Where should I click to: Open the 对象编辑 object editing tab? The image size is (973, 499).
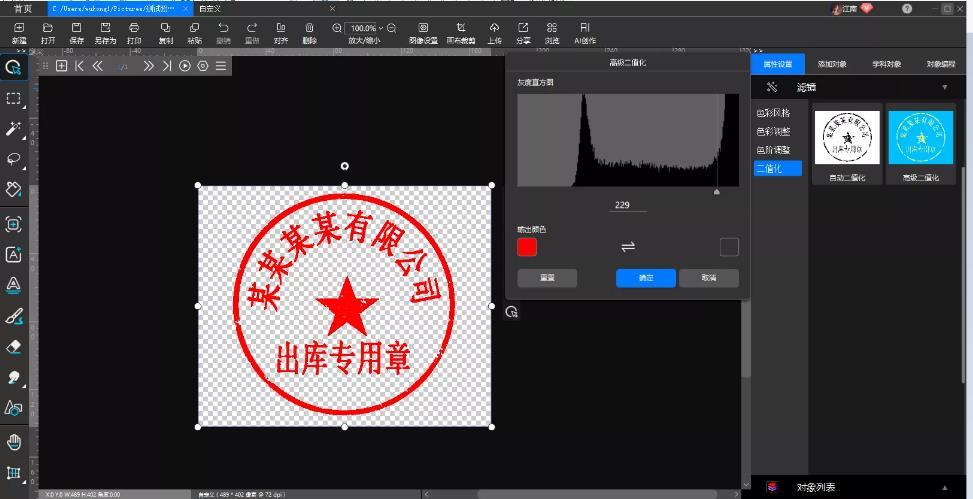(x=941, y=64)
